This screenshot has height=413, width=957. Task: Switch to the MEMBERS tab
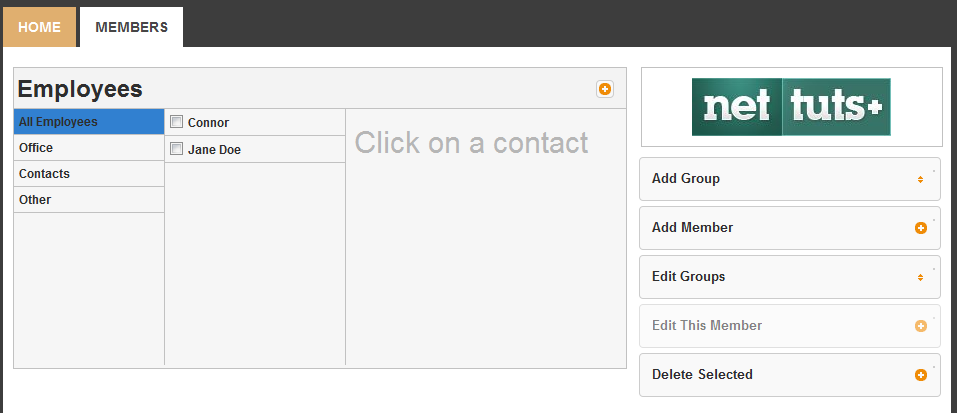[131, 27]
